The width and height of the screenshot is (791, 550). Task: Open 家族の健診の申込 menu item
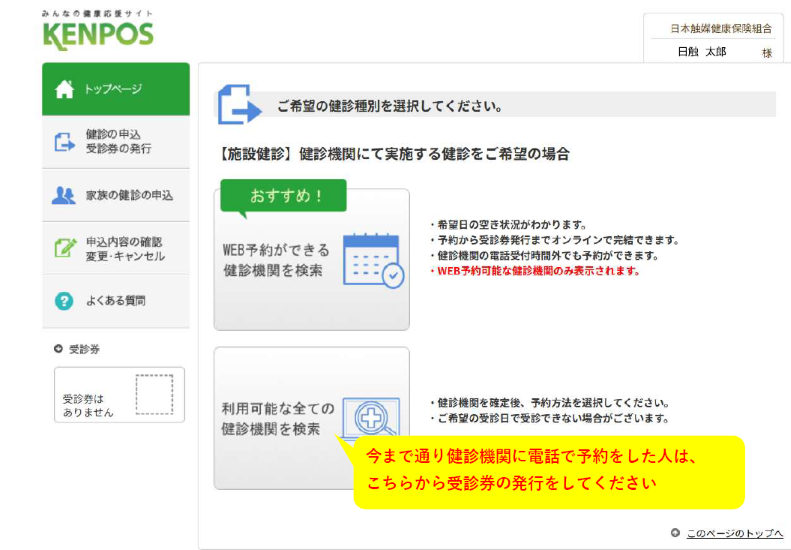[129, 195]
